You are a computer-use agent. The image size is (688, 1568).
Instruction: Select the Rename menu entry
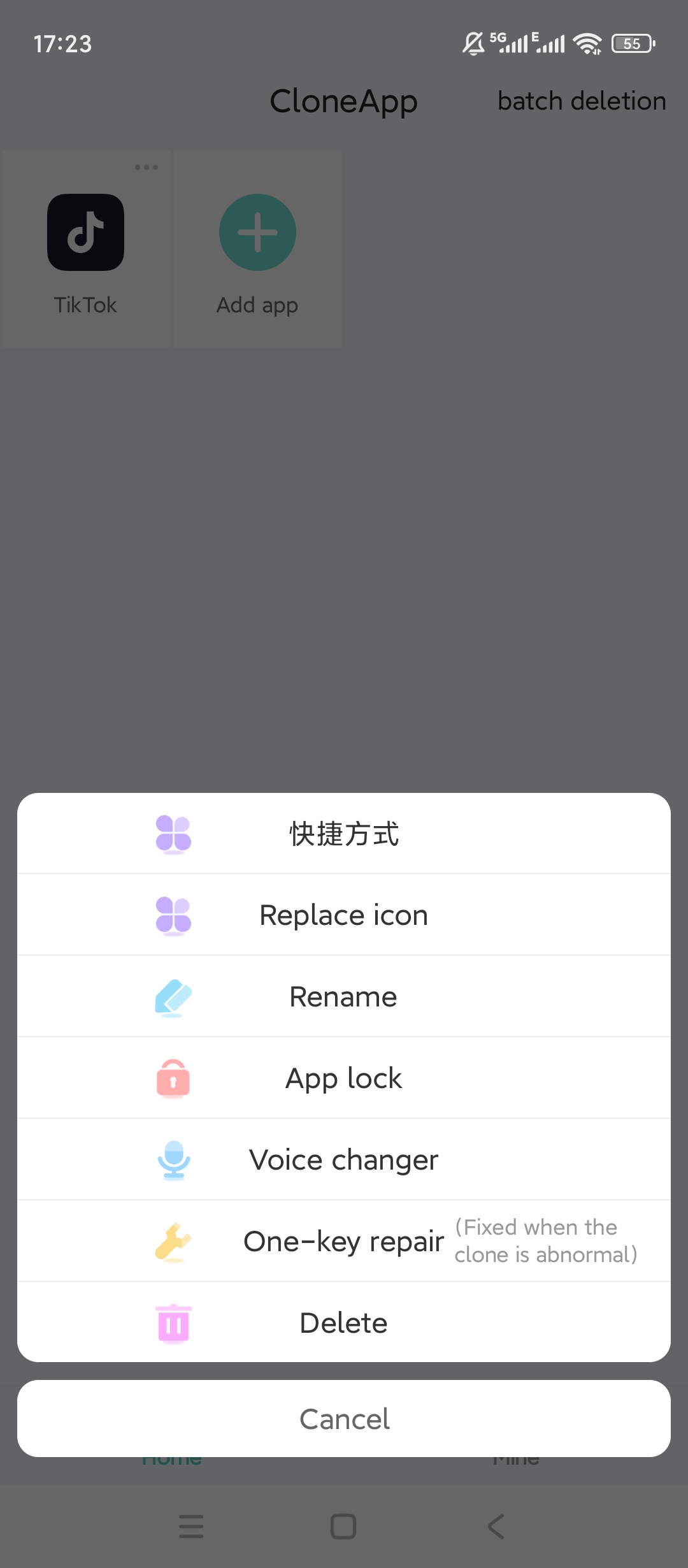coord(344,997)
